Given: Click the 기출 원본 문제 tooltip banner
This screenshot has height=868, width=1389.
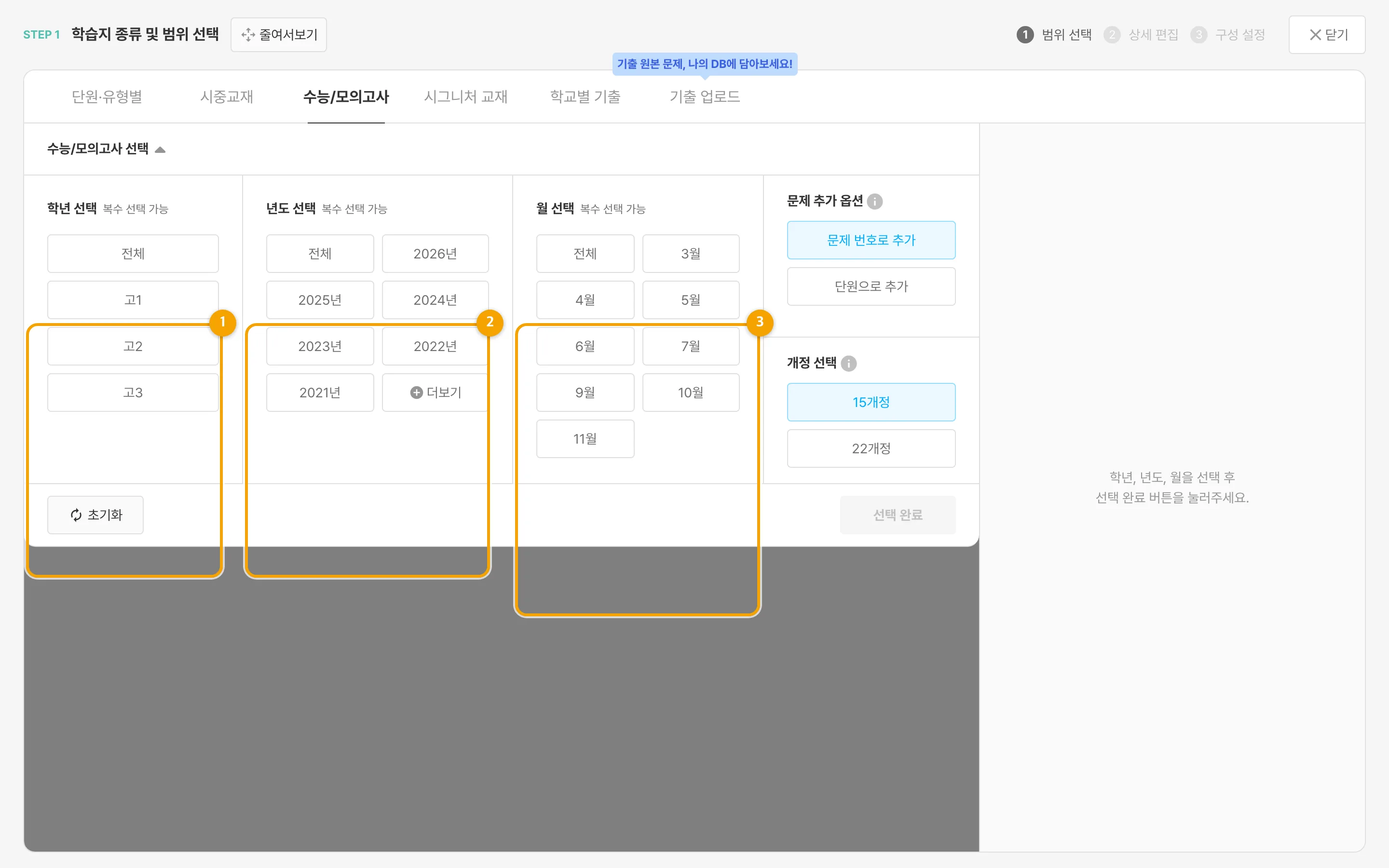Looking at the screenshot, I should tap(705, 64).
